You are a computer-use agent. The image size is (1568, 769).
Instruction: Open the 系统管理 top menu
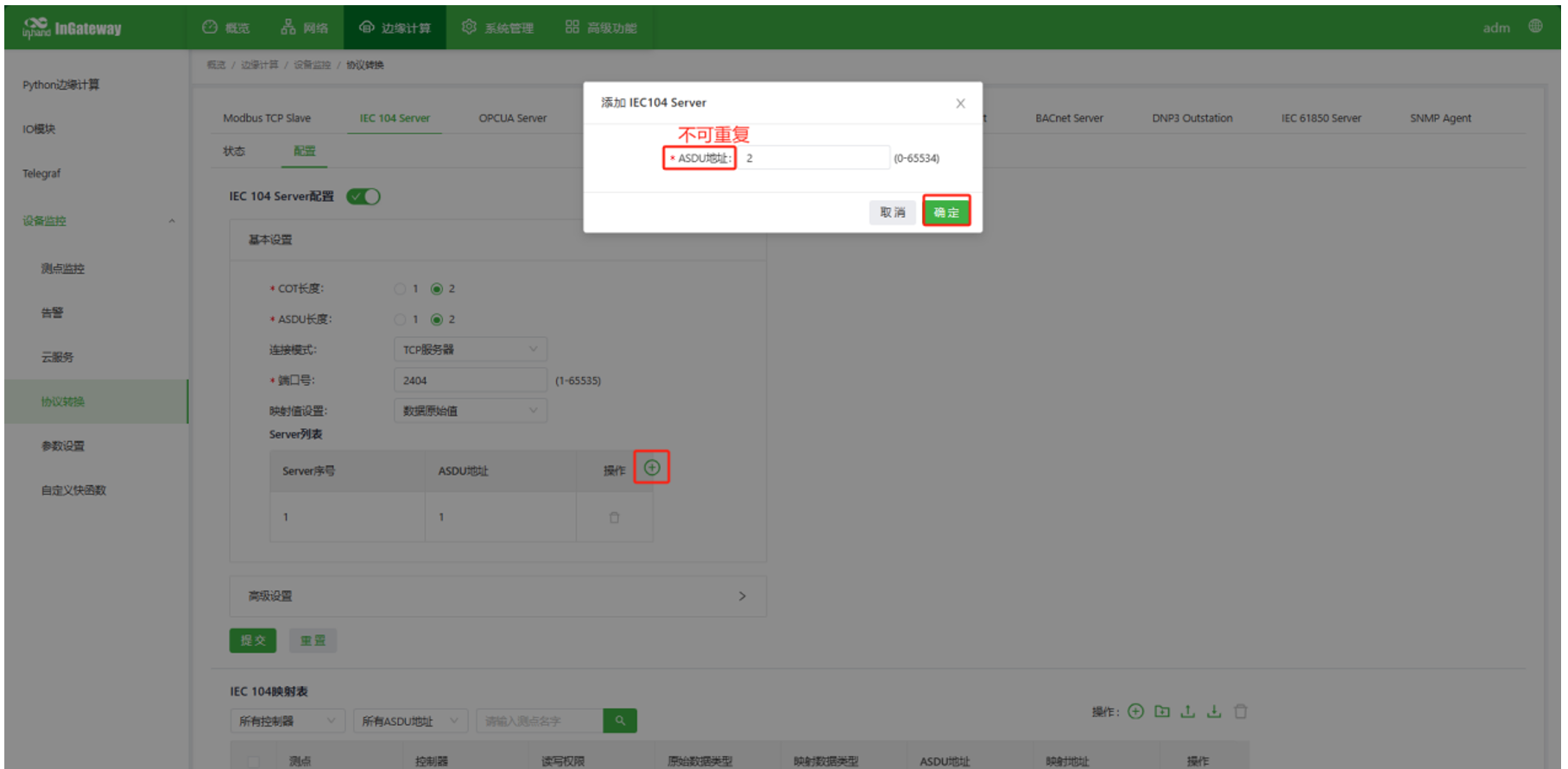[x=497, y=28]
